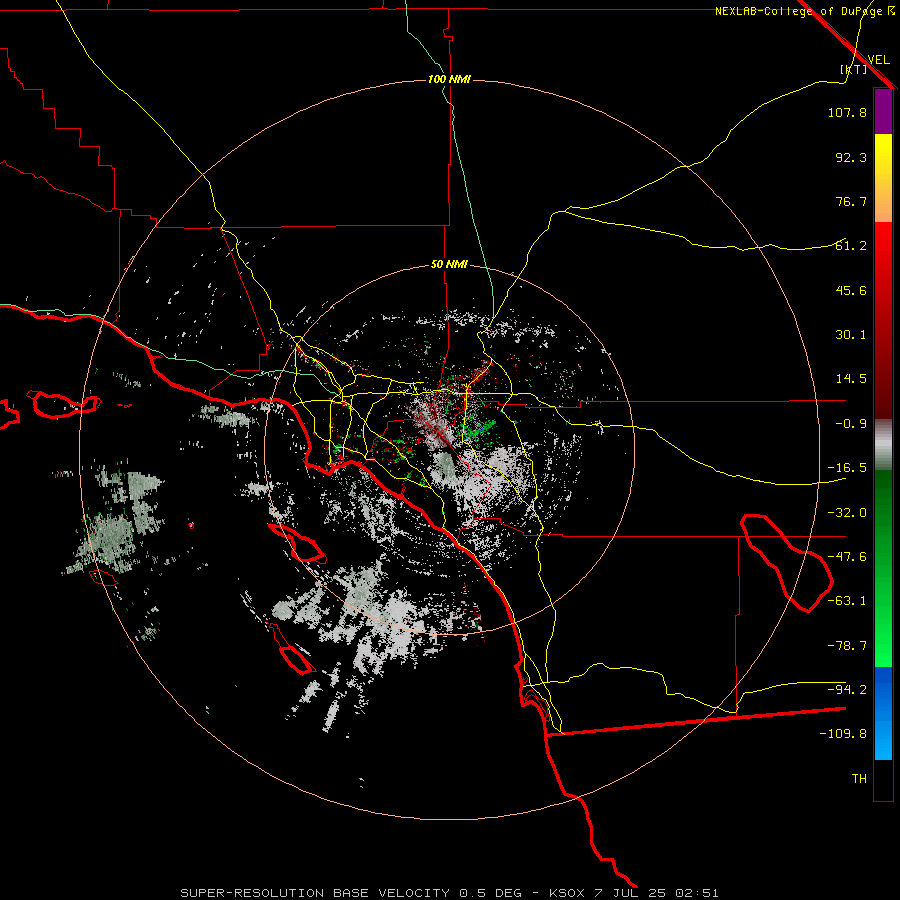Screen dimensions: 900x900
Task: Select the 45.6 scale value
Action: [x=851, y=290]
